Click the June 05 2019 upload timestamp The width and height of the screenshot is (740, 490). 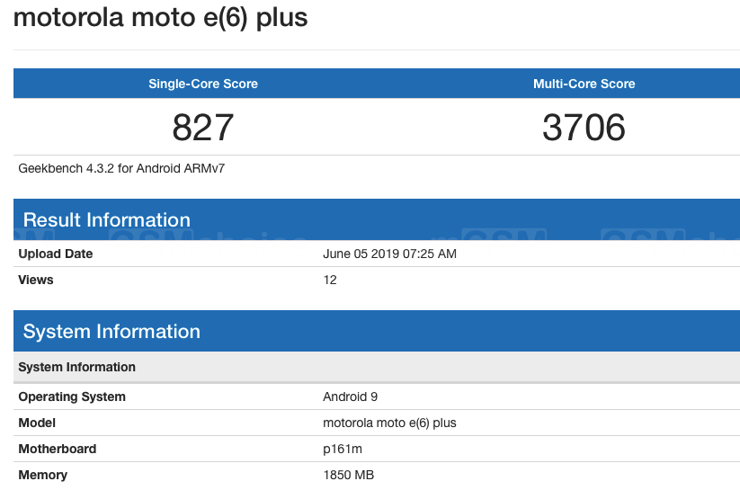390,254
